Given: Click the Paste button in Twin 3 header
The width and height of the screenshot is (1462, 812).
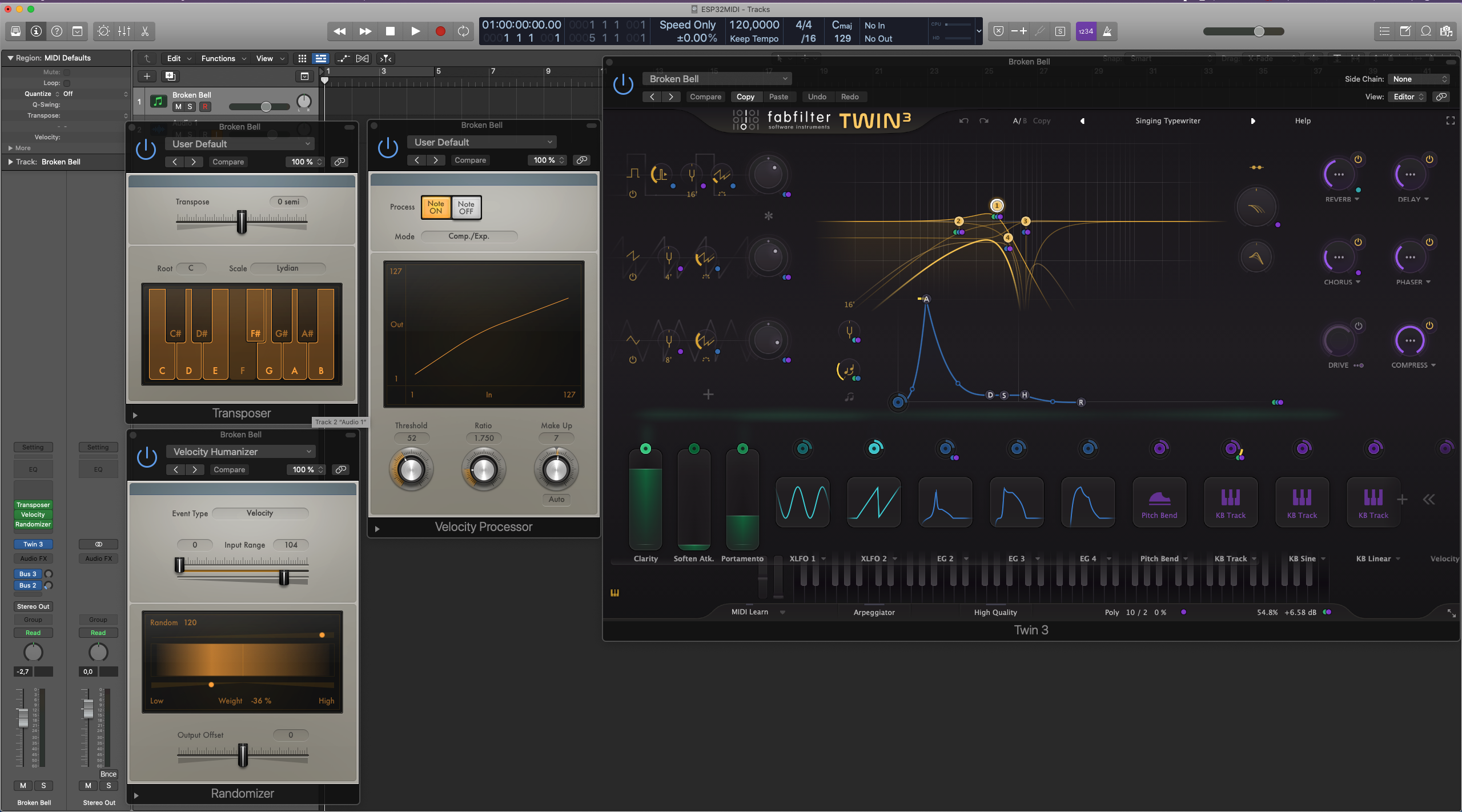Looking at the screenshot, I should pos(778,97).
